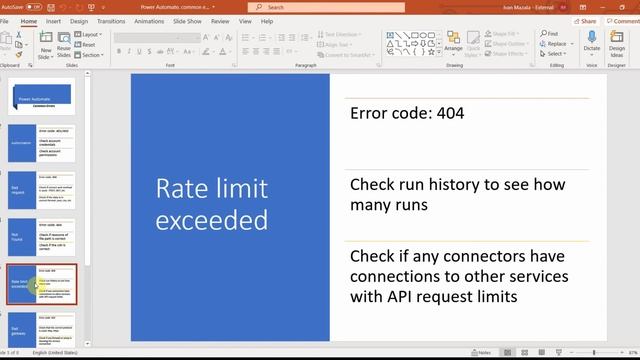Click scroll down arrow of slide panel
The height and width of the screenshot is (360, 640).
click(87, 344)
